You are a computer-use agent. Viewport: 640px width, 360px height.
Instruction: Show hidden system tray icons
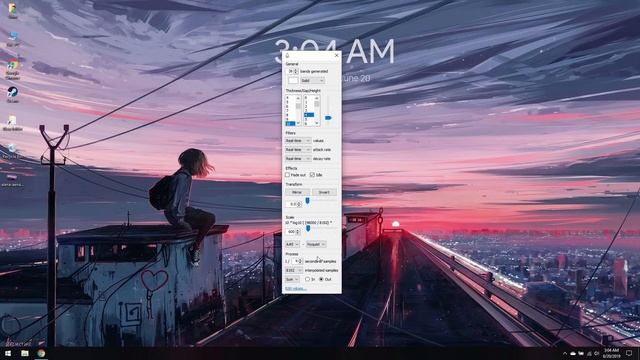click(565, 353)
